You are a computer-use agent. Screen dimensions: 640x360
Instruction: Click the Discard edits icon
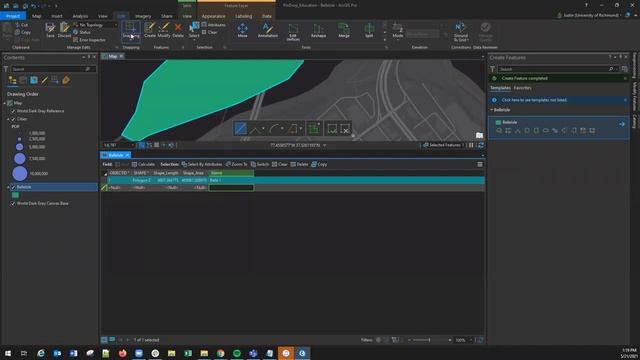64,30
